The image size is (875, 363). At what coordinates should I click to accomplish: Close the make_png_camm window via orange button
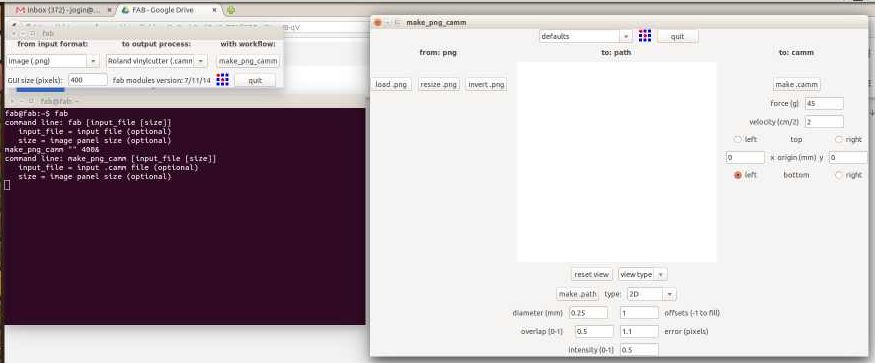tap(378, 22)
